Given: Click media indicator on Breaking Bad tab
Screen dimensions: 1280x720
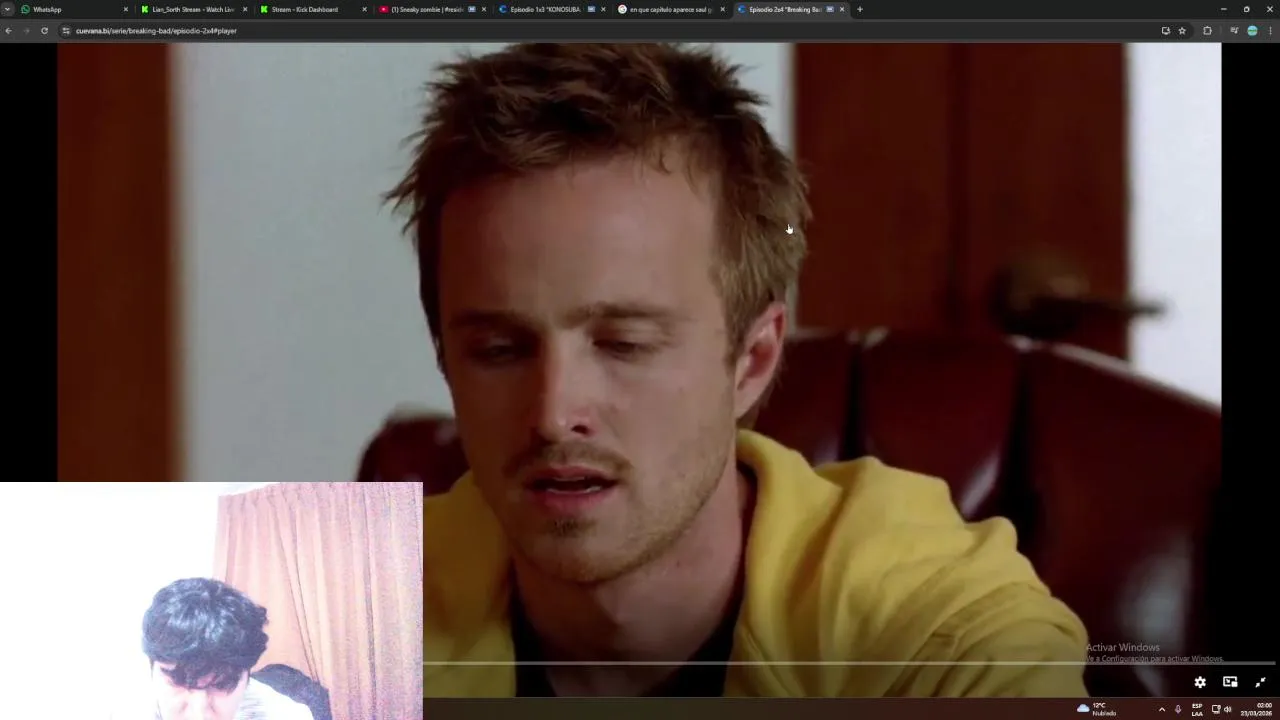Looking at the screenshot, I should tap(830, 9).
